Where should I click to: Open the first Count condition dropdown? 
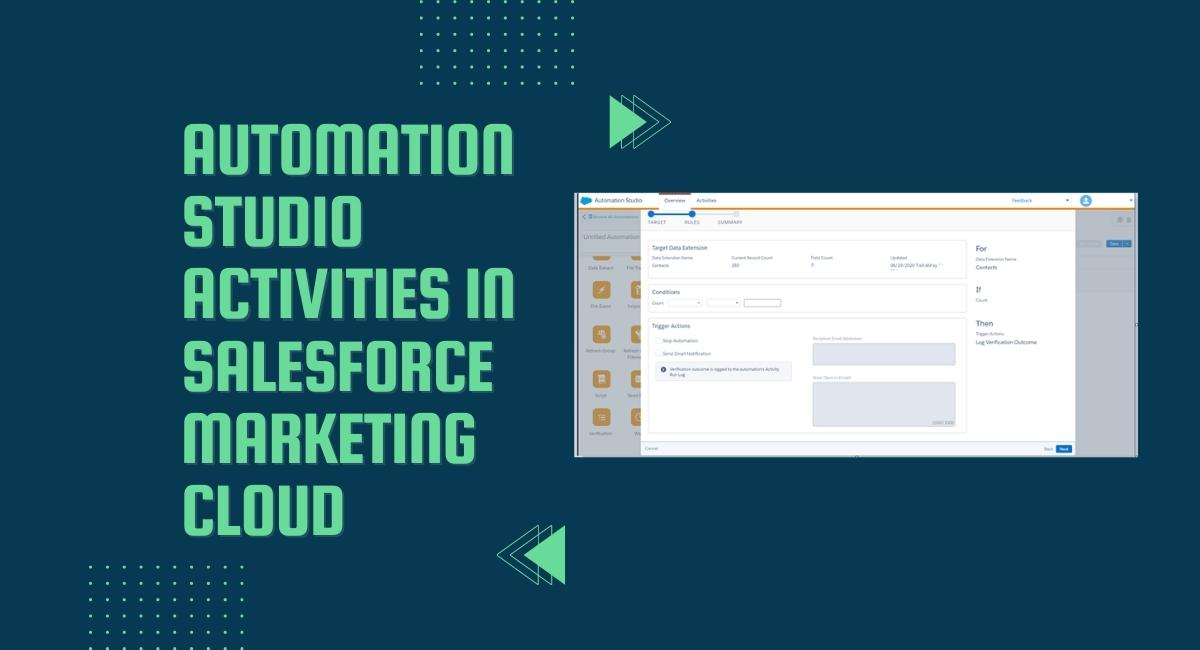[x=685, y=303]
